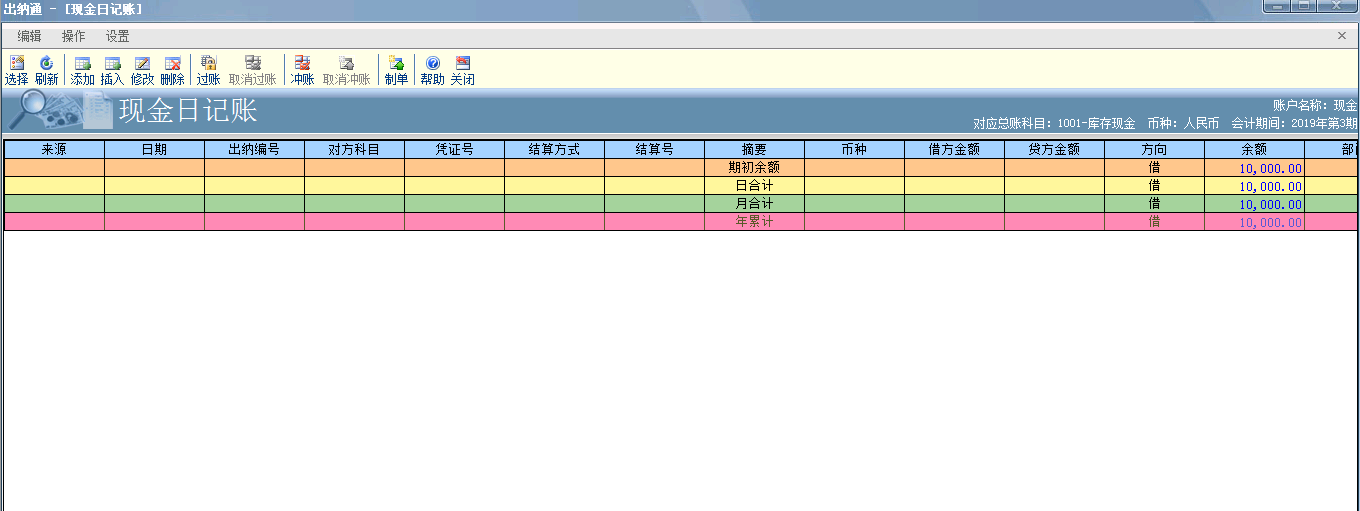Insert a row using 插入 icon
Screen dimensions: 1360x511
coord(112,69)
